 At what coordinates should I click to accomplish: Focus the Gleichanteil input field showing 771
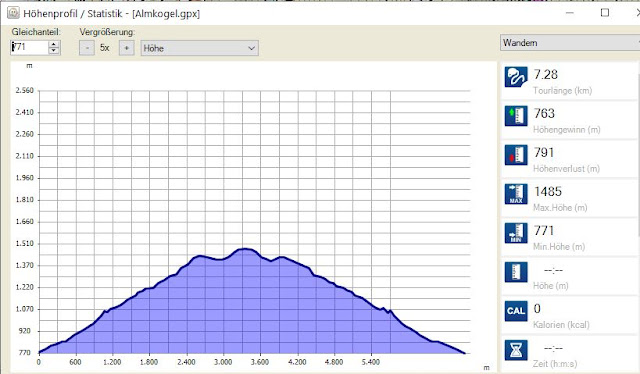29,47
